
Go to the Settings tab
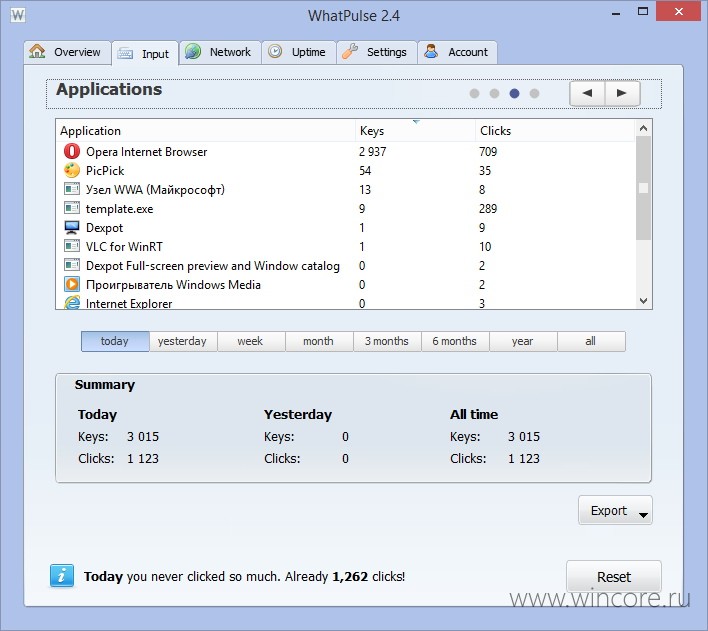pyautogui.click(x=376, y=52)
